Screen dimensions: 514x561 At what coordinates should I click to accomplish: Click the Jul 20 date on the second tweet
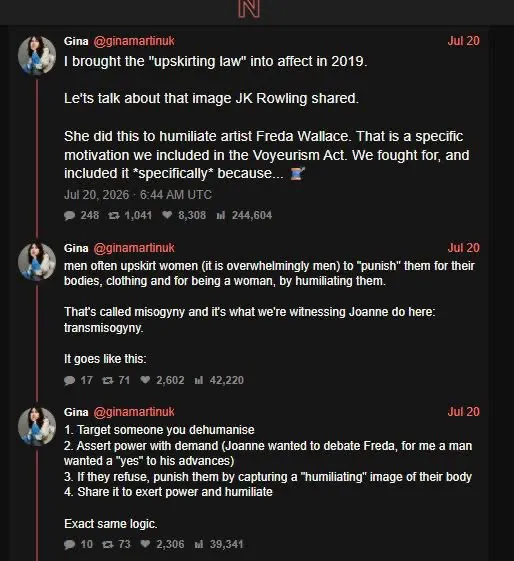tap(464, 248)
